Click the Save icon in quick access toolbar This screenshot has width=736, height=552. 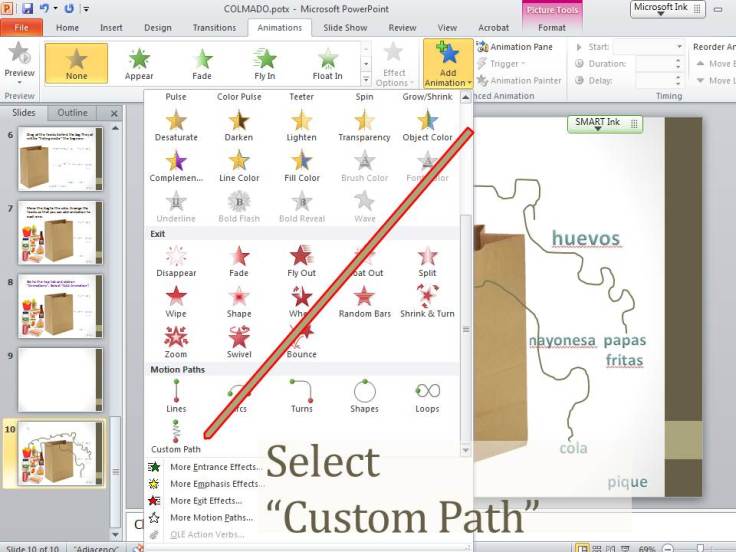pos(28,8)
